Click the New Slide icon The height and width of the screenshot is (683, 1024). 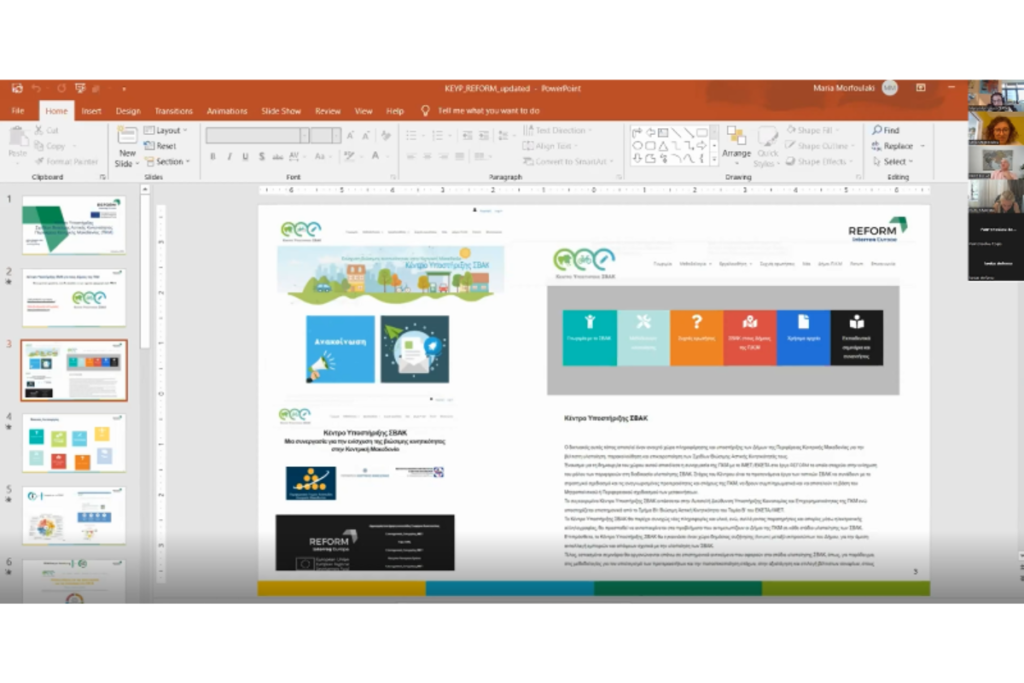tap(126, 139)
